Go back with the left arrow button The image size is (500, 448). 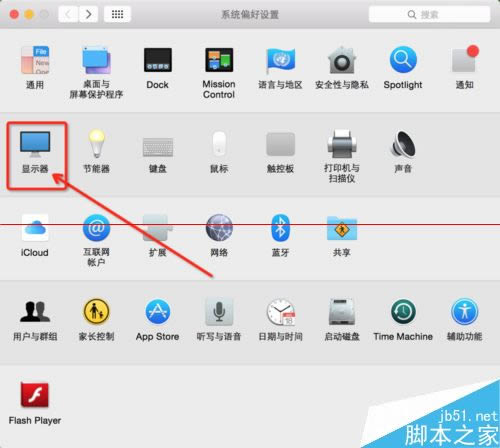[x=69, y=14]
